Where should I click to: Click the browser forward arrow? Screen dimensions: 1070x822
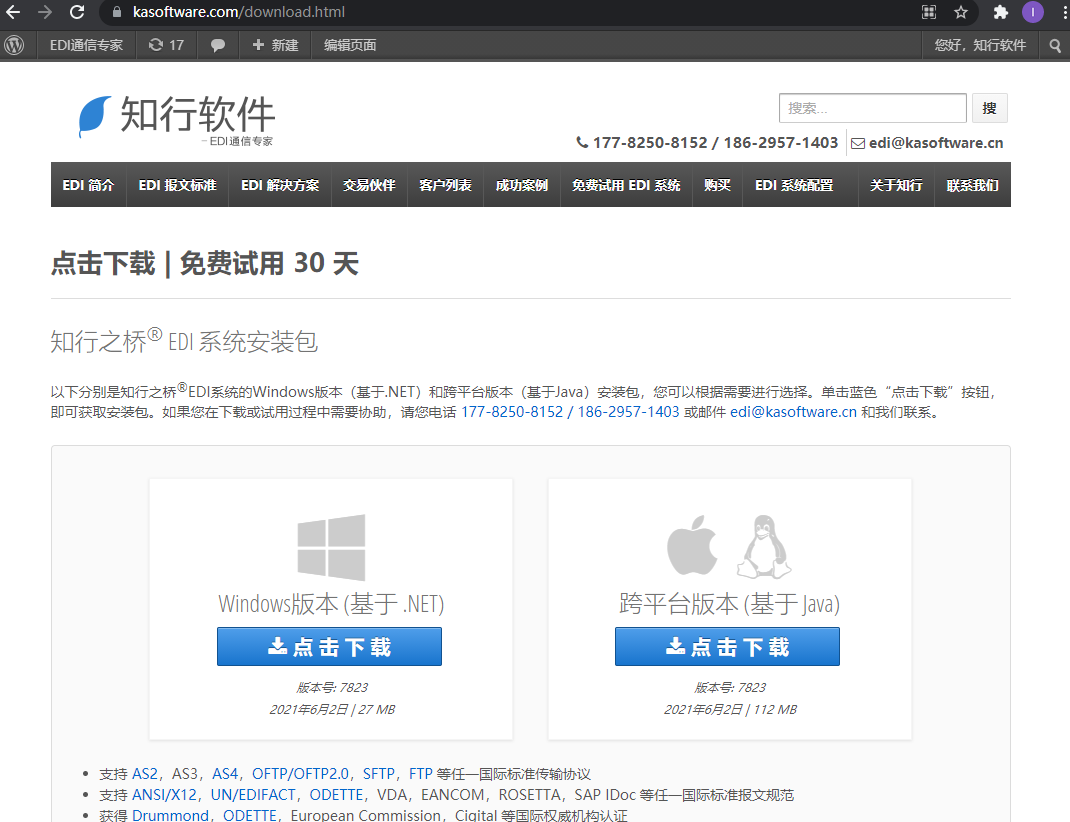45,12
